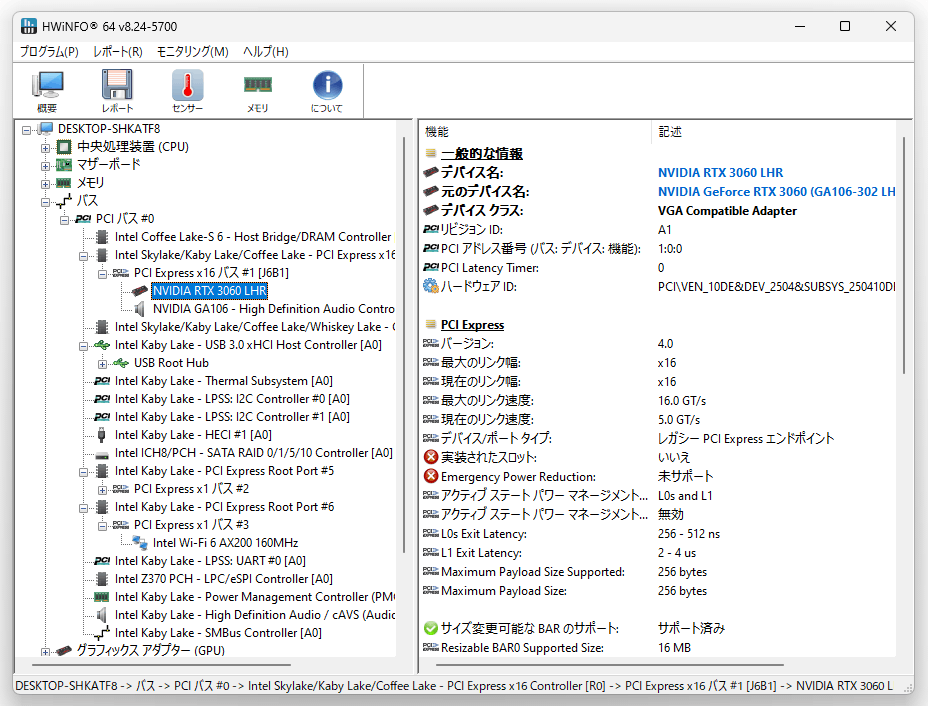Click speaker icon of NVIDIA GA106 audio
Image resolution: width=928 pixels, height=706 pixels.
[x=140, y=309]
